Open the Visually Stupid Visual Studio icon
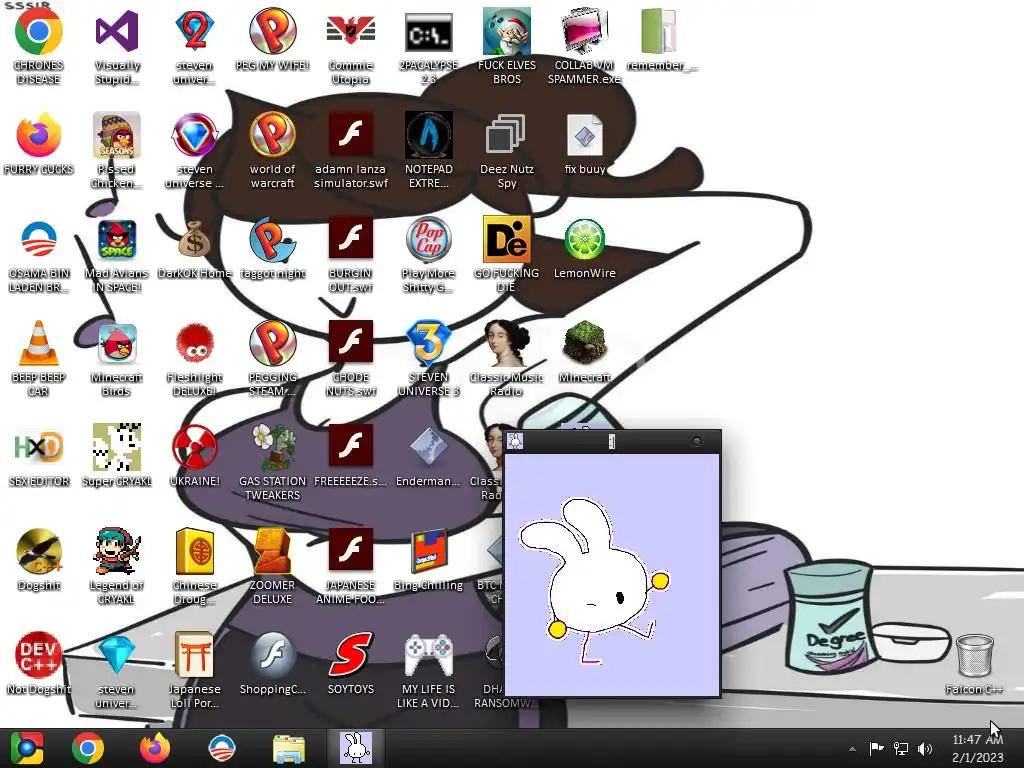Viewport: 1024px width, 768px height. [116, 31]
